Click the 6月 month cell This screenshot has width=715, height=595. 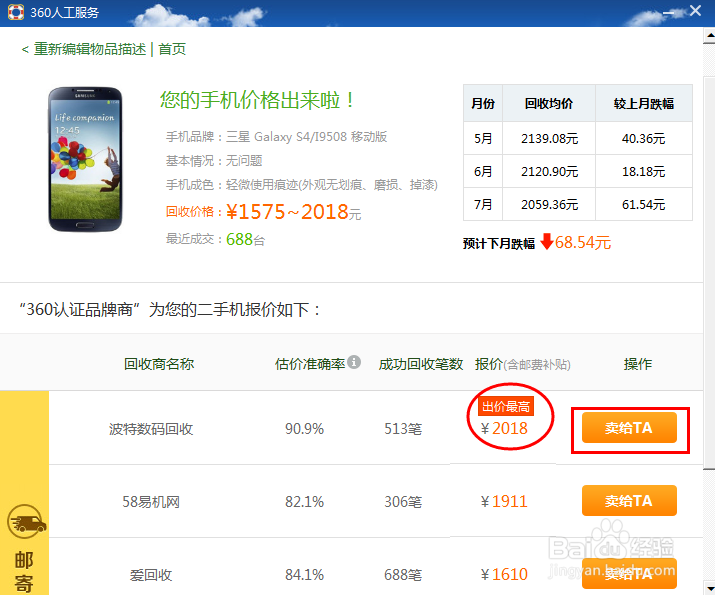point(483,171)
